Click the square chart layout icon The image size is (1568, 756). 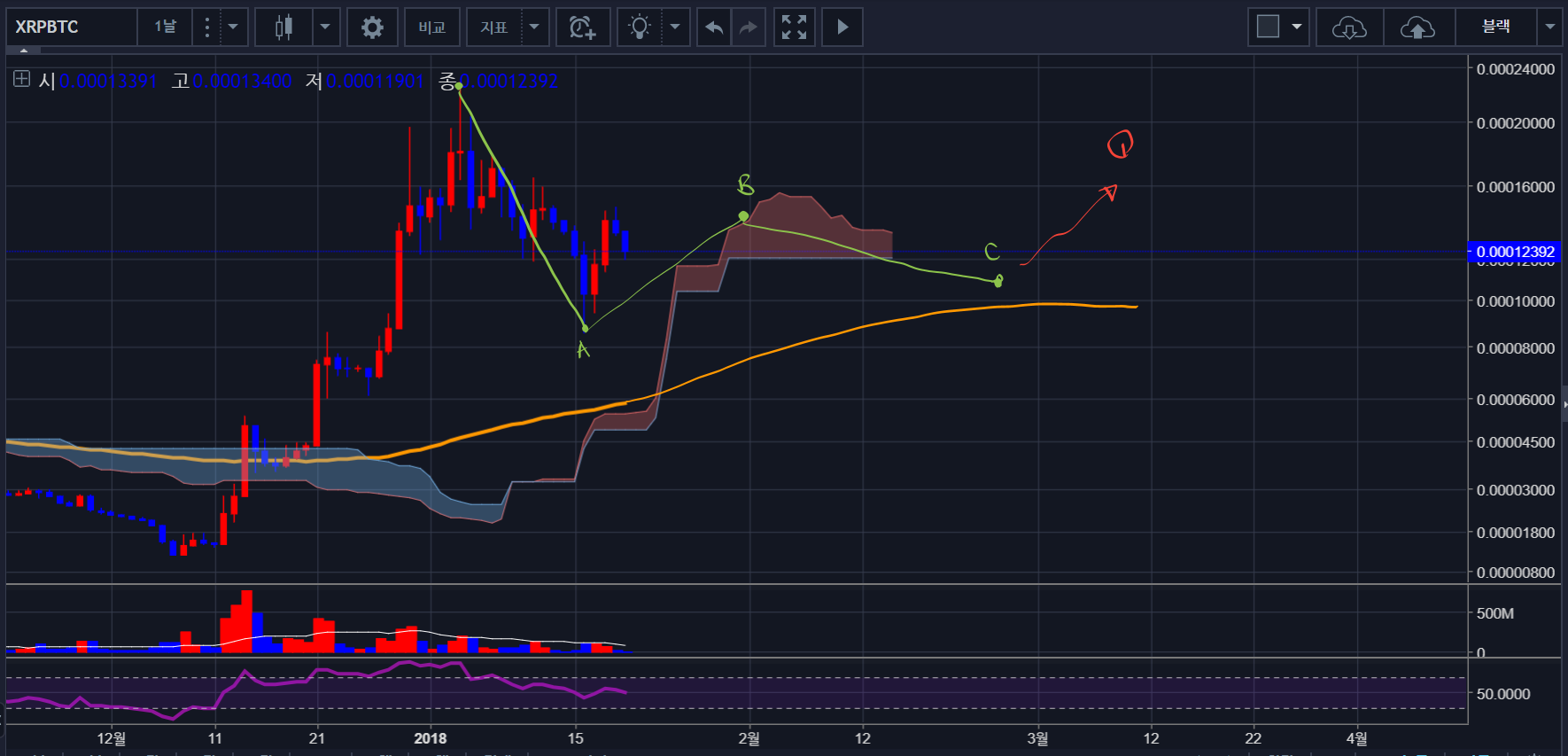point(1269,27)
